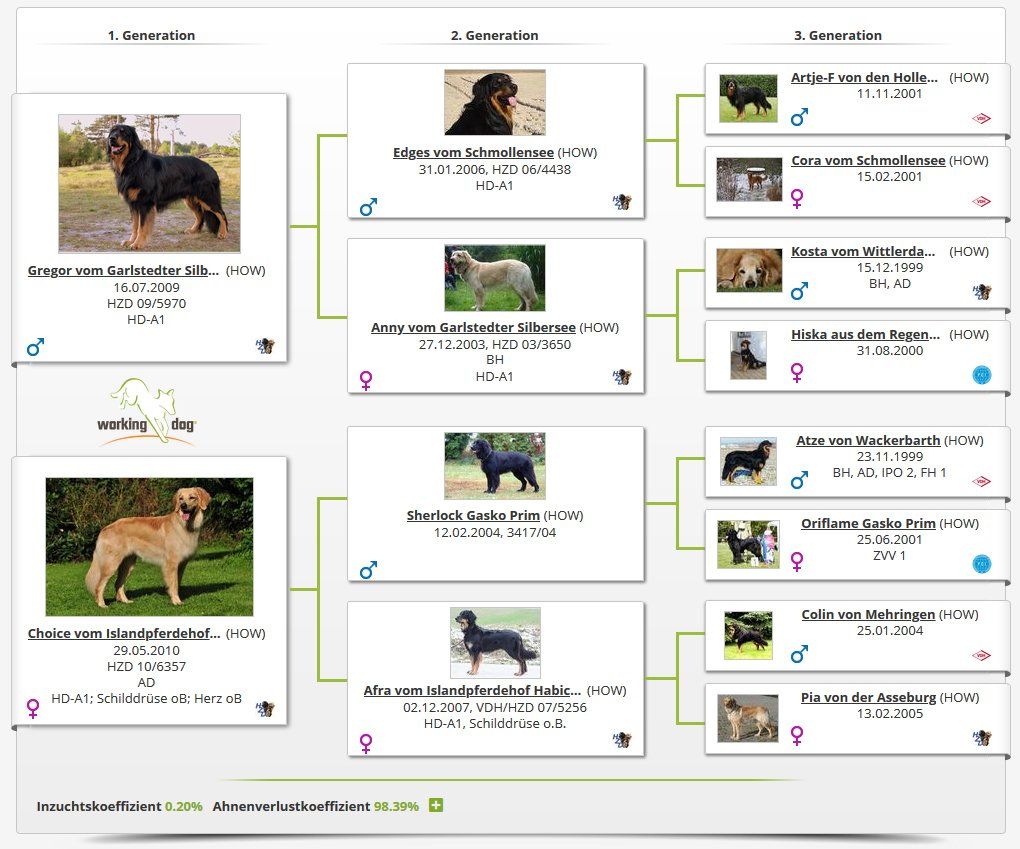Click the female symbol on Choice's card
Image resolution: width=1020 pixels, height=849 pixels.
coord(33,708)
